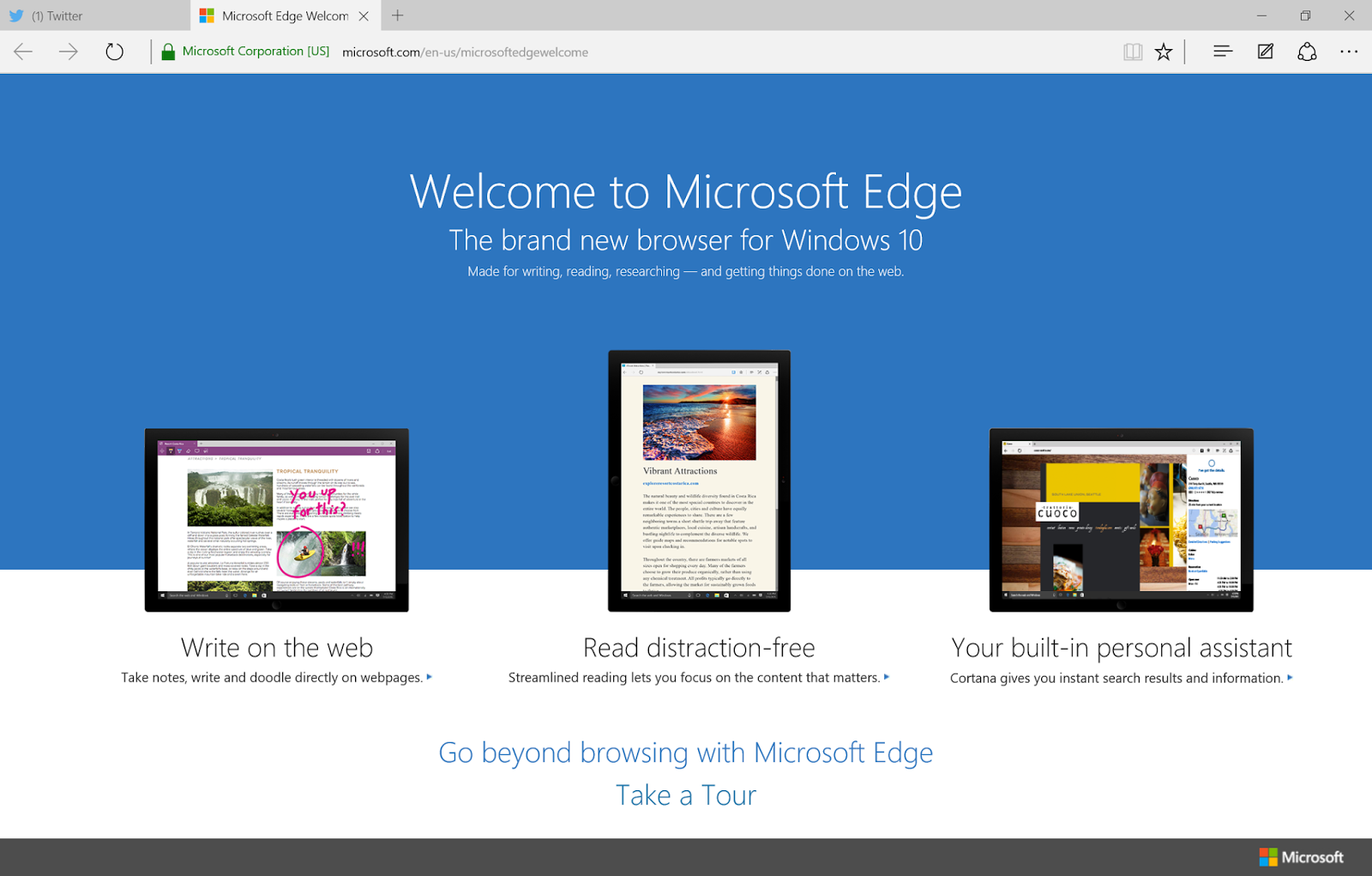Expand the Read distraction-free details
Screen dimensions: 1372x876
885,677
